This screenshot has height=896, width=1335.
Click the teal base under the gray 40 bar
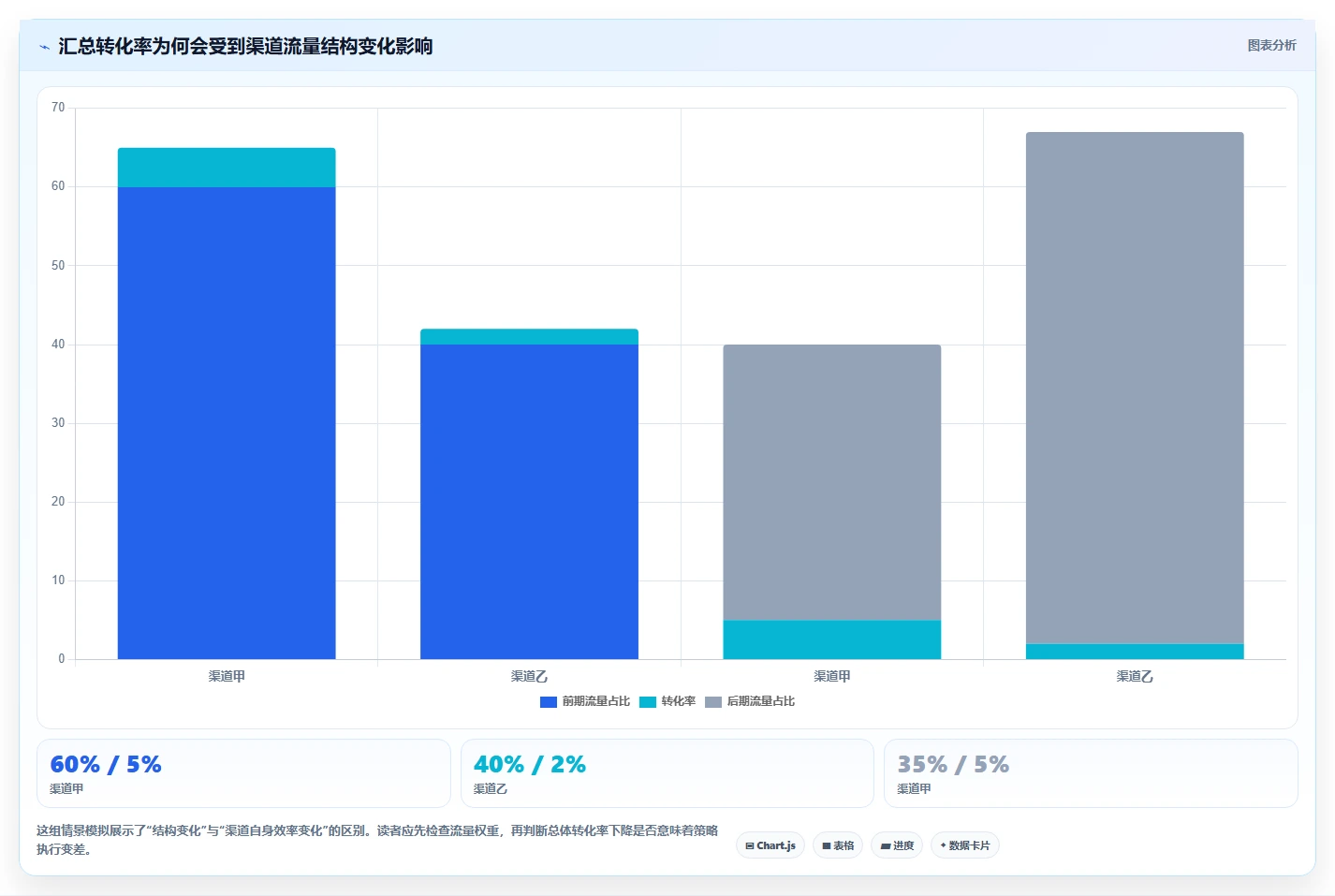point(832,639)
